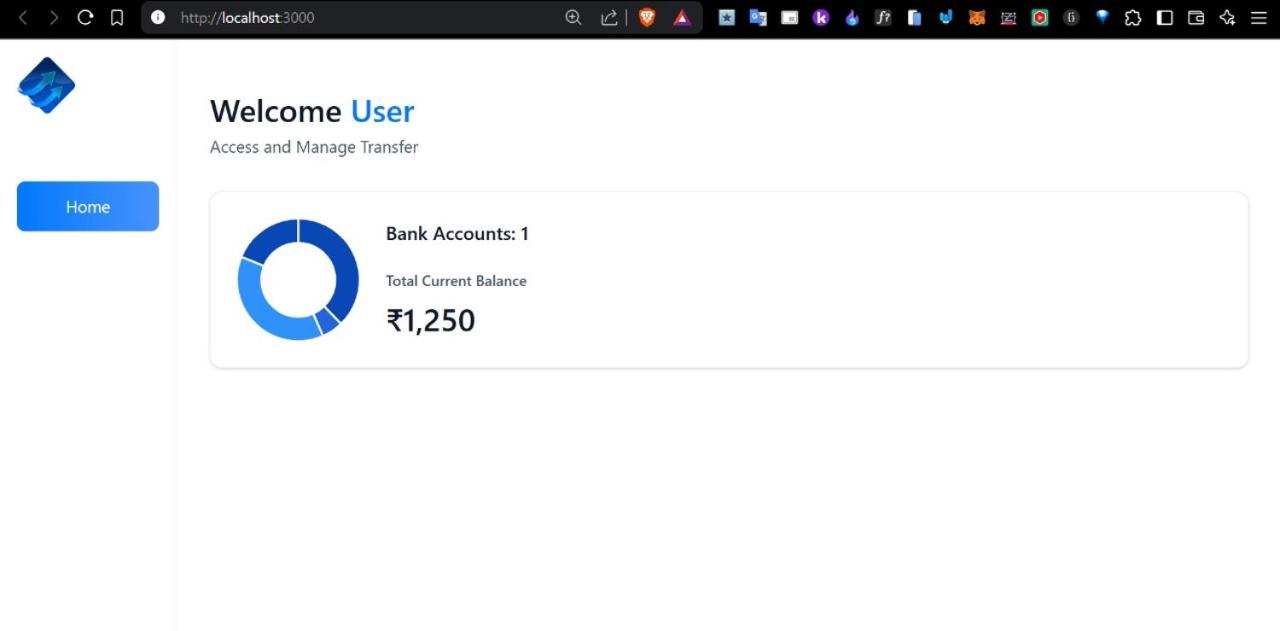
Task: Open the browser hamburger main menu
Action: pyautogui.click(x=1258, y=17)
